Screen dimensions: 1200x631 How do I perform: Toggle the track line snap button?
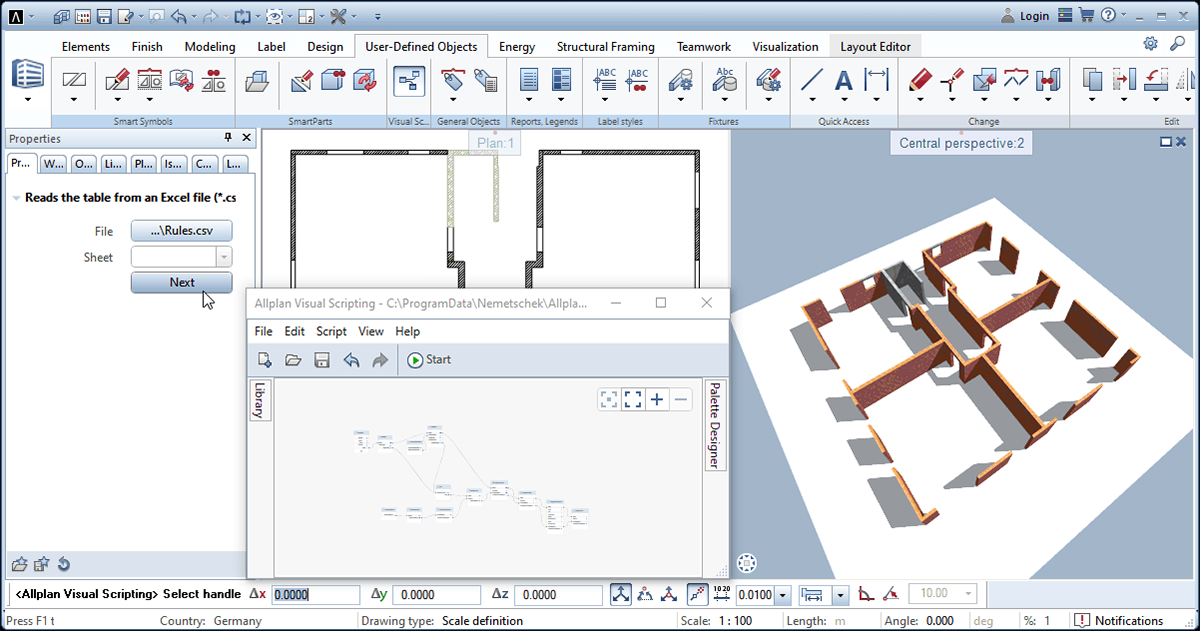click(698, 594)
